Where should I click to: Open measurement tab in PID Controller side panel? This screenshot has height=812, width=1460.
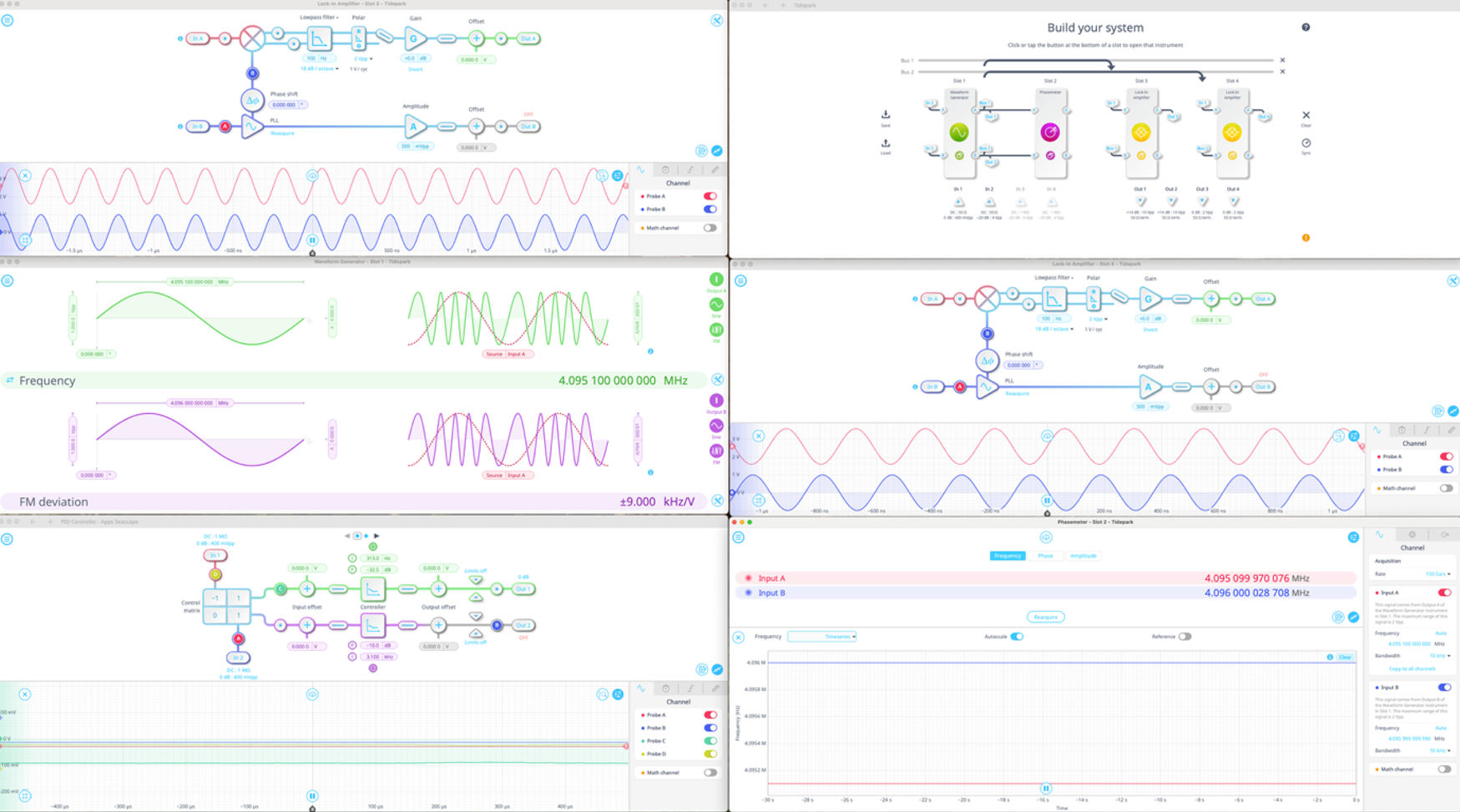(715, 688)
